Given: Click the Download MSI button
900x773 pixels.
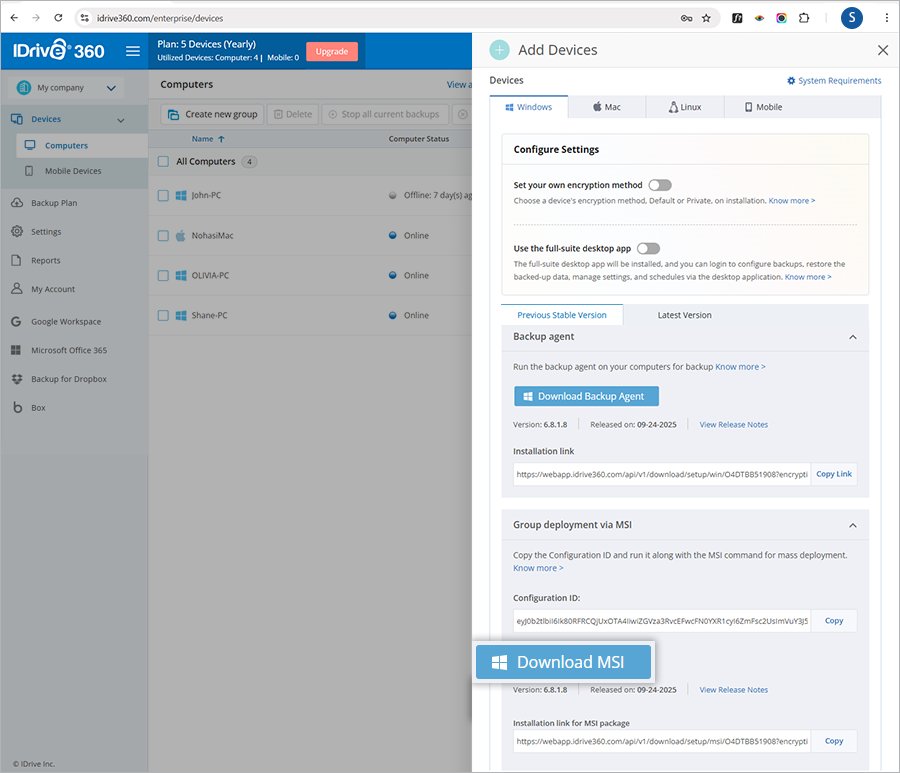Looking at the screenshot, I should pyautogui.click(x=564, y=662).
